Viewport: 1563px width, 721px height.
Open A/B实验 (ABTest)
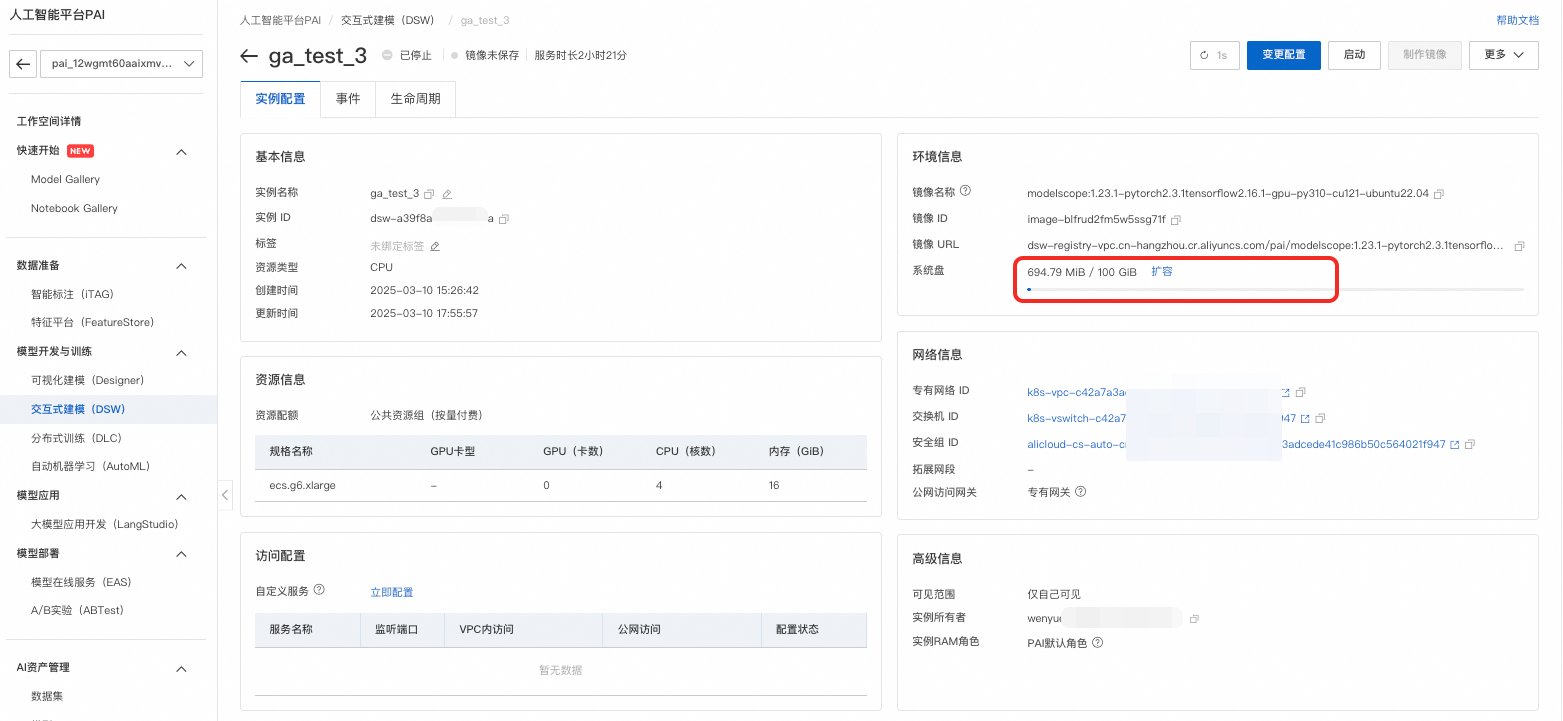click(x=77, y=610)
